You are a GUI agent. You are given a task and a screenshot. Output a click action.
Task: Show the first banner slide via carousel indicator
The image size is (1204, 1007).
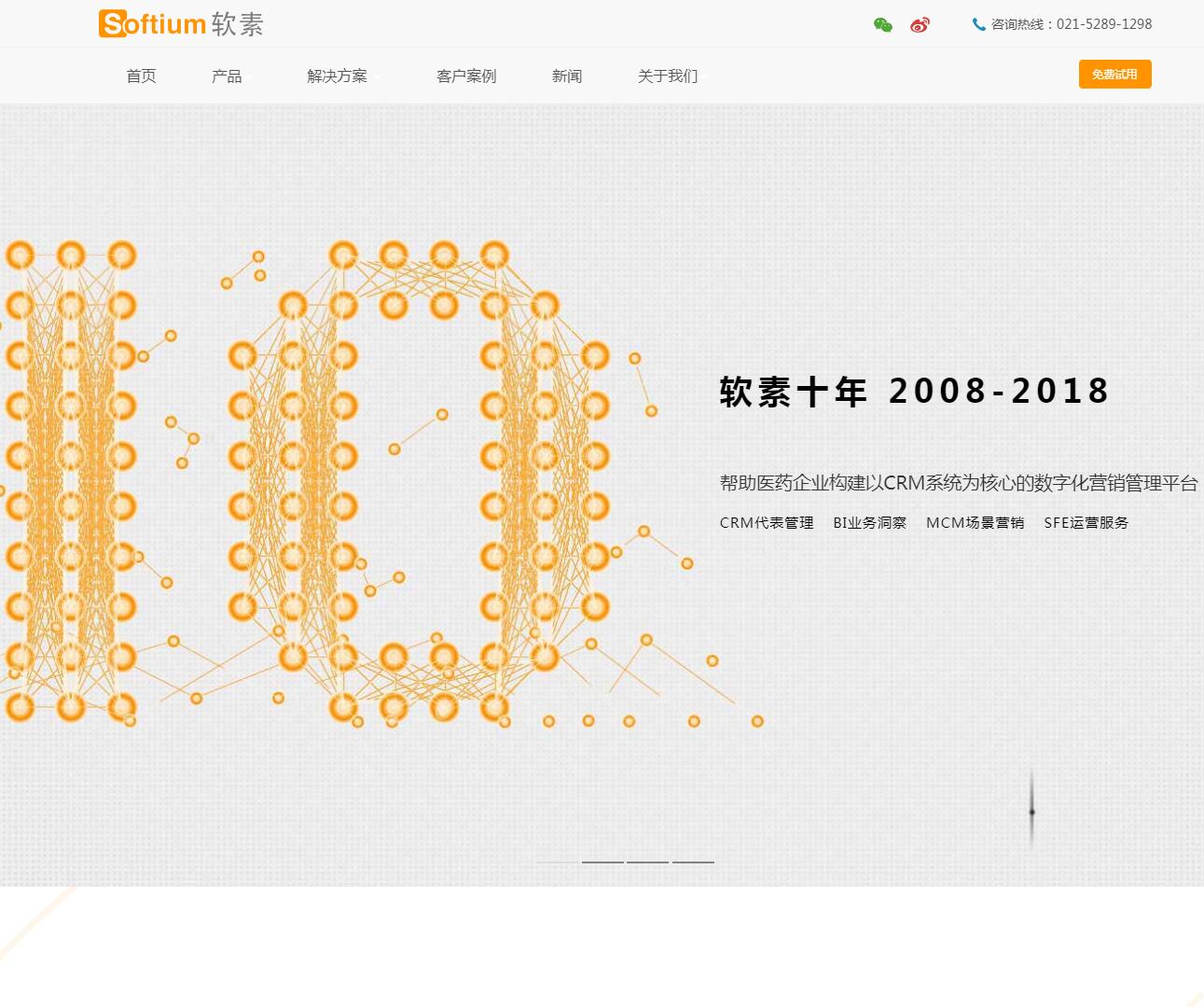point(558,862)
